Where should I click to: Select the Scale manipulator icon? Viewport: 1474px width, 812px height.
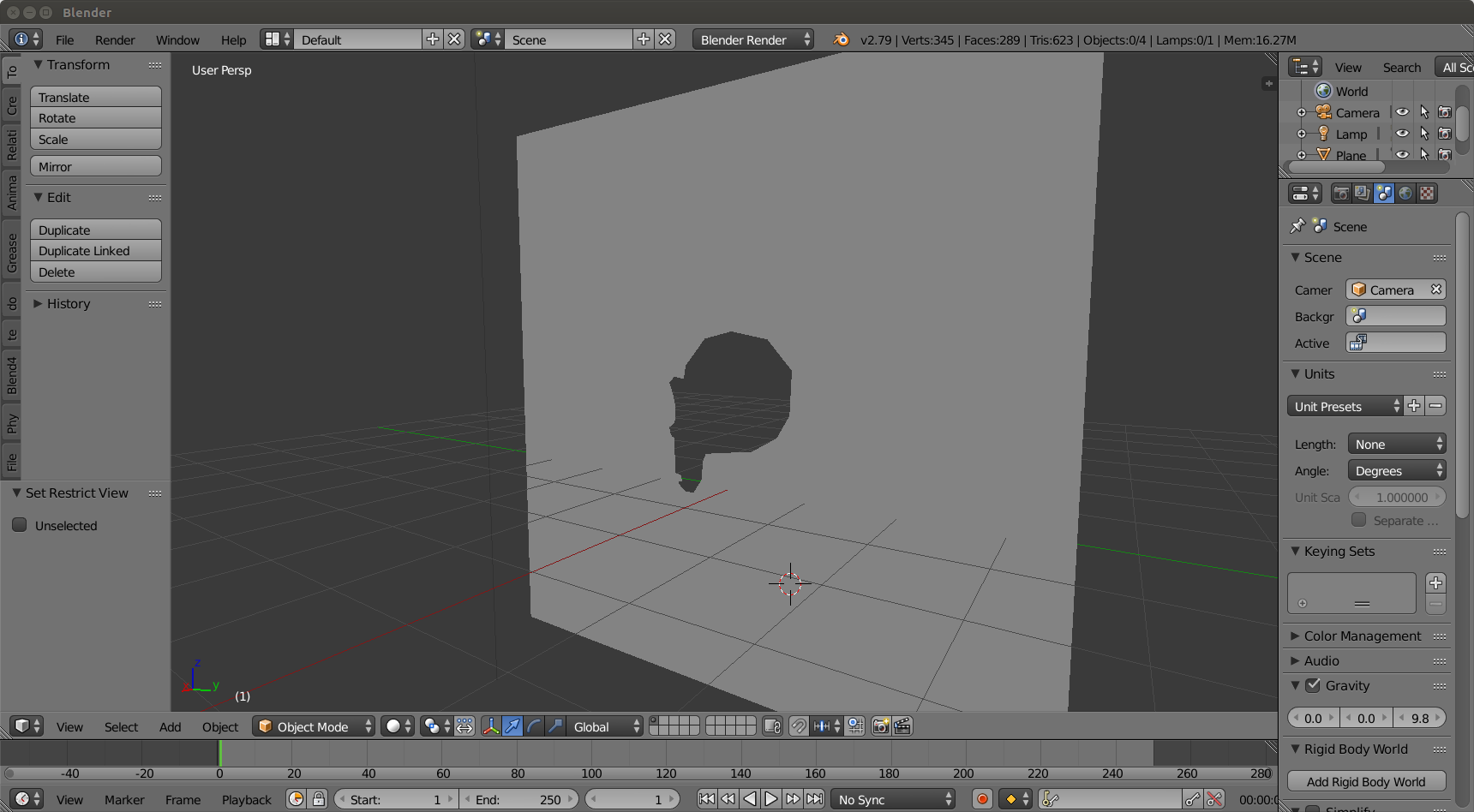(555, 726)
